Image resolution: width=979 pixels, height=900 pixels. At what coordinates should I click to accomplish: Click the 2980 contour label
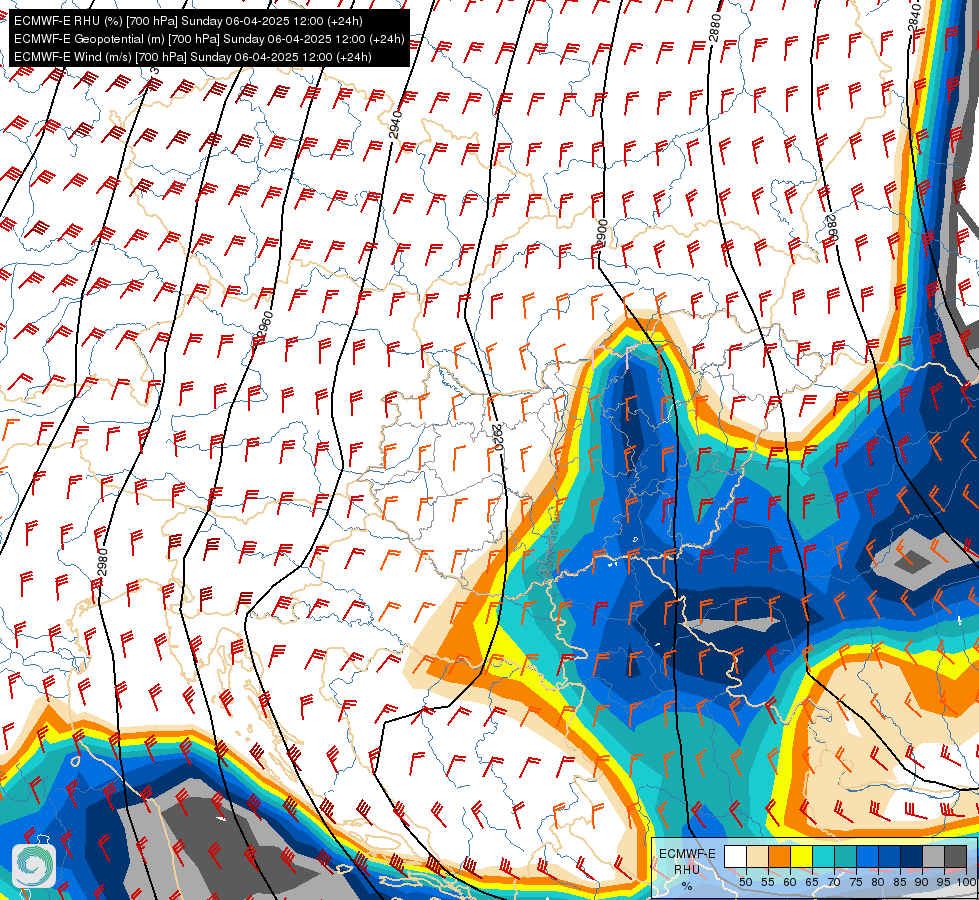(x=103, y=562)
